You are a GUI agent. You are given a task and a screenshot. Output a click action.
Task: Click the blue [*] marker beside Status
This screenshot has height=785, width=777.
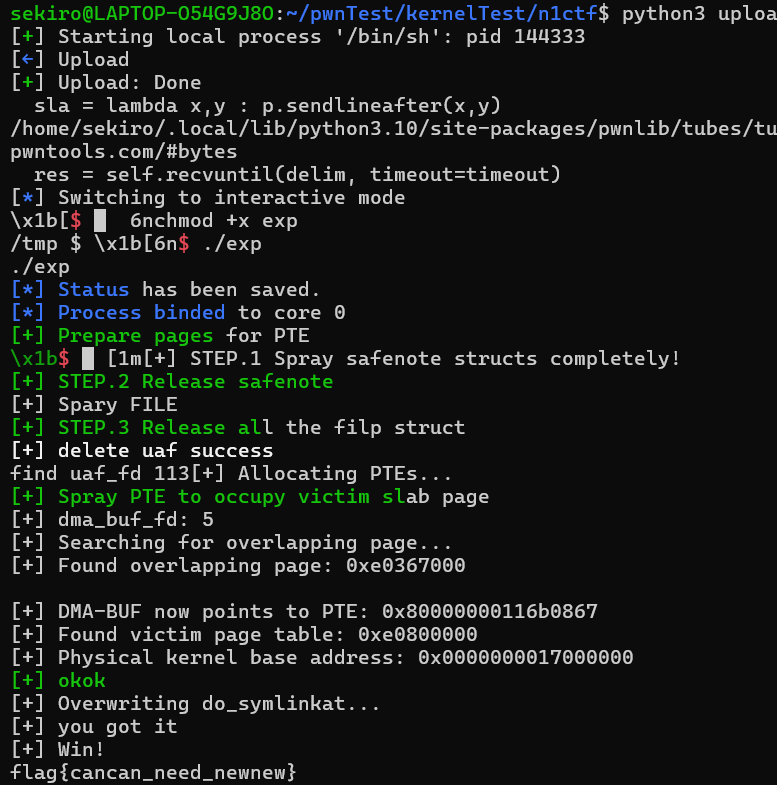point(28,290)
